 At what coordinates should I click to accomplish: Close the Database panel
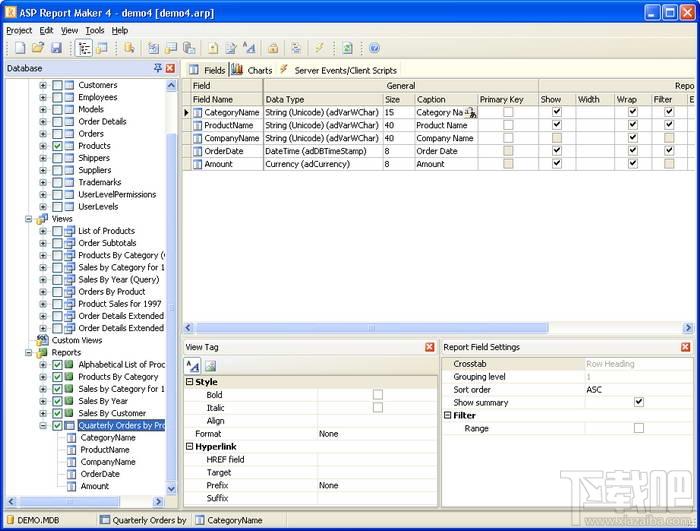tap(170, 68)
